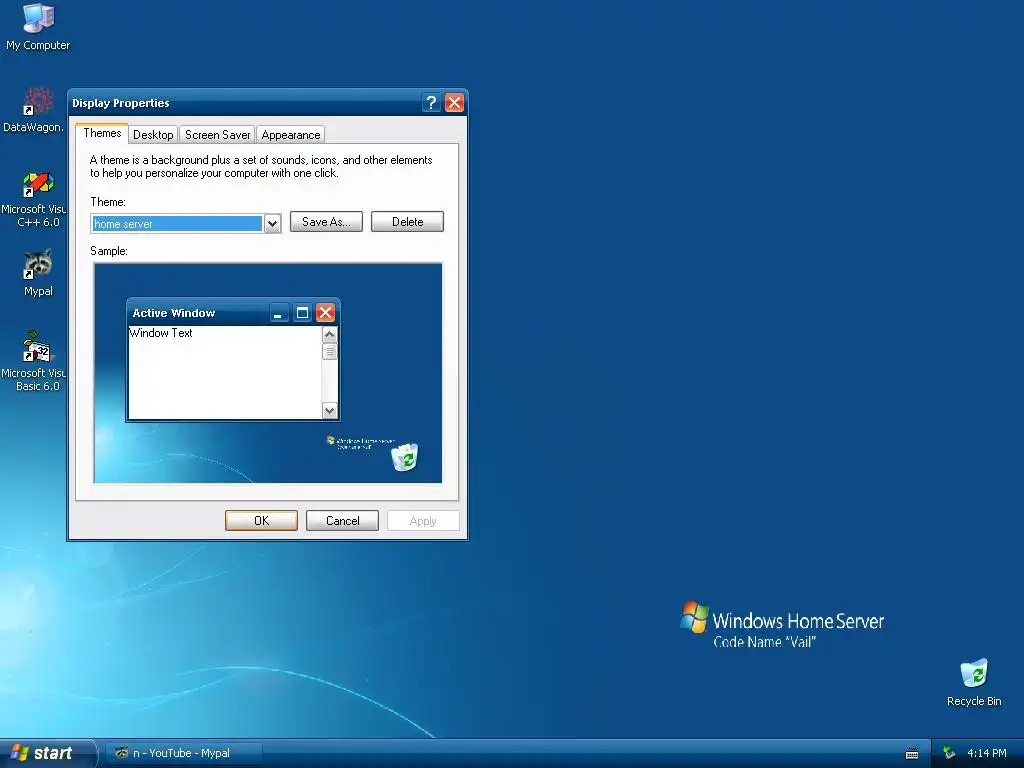Open the My Computer desktop icon
Image resolution: width=1024 pixels, height=768 pixels.
pos(38,26)
